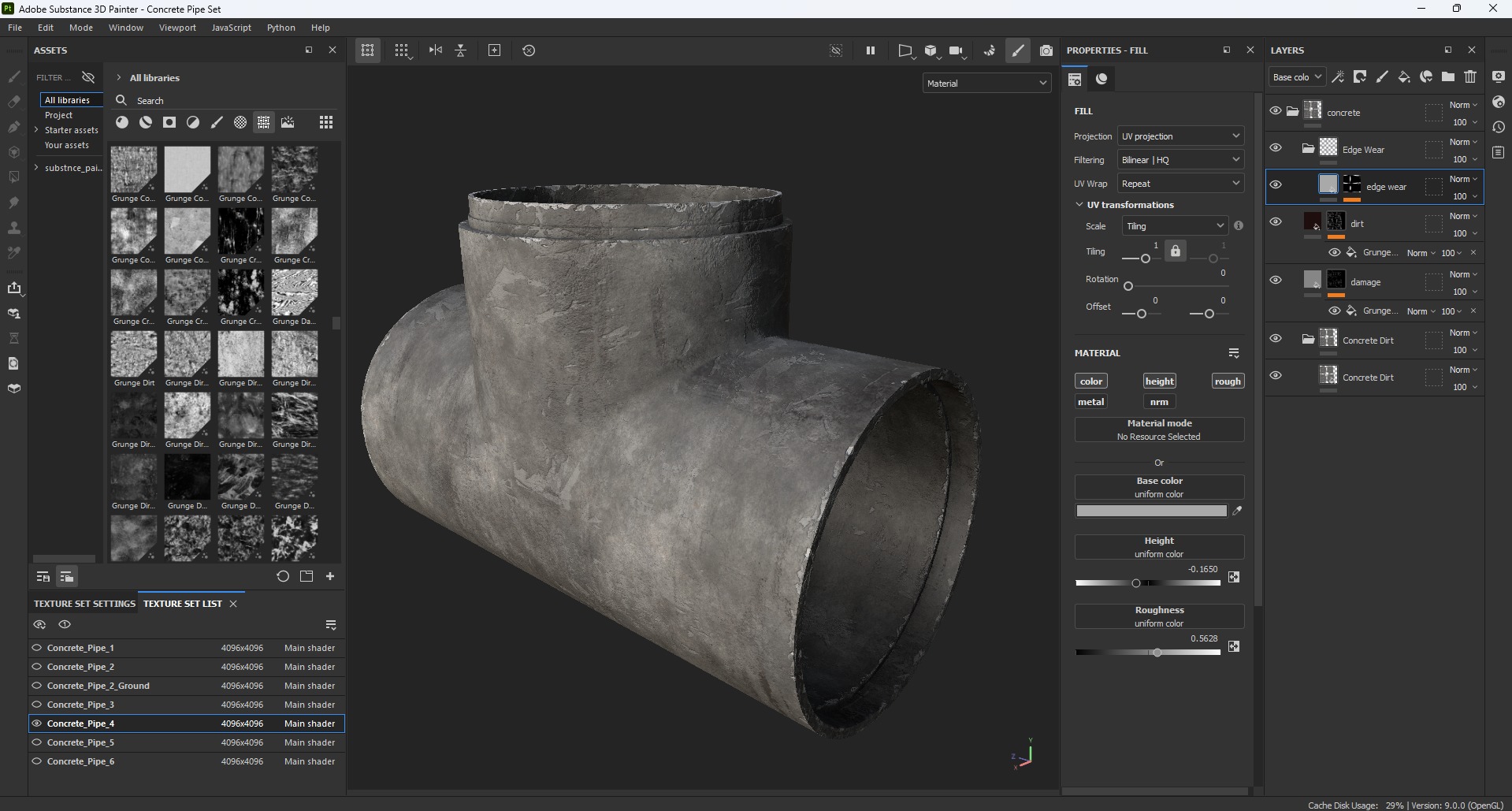Hide the damage layer
1512x811 pixels.
click(1276, 281)
